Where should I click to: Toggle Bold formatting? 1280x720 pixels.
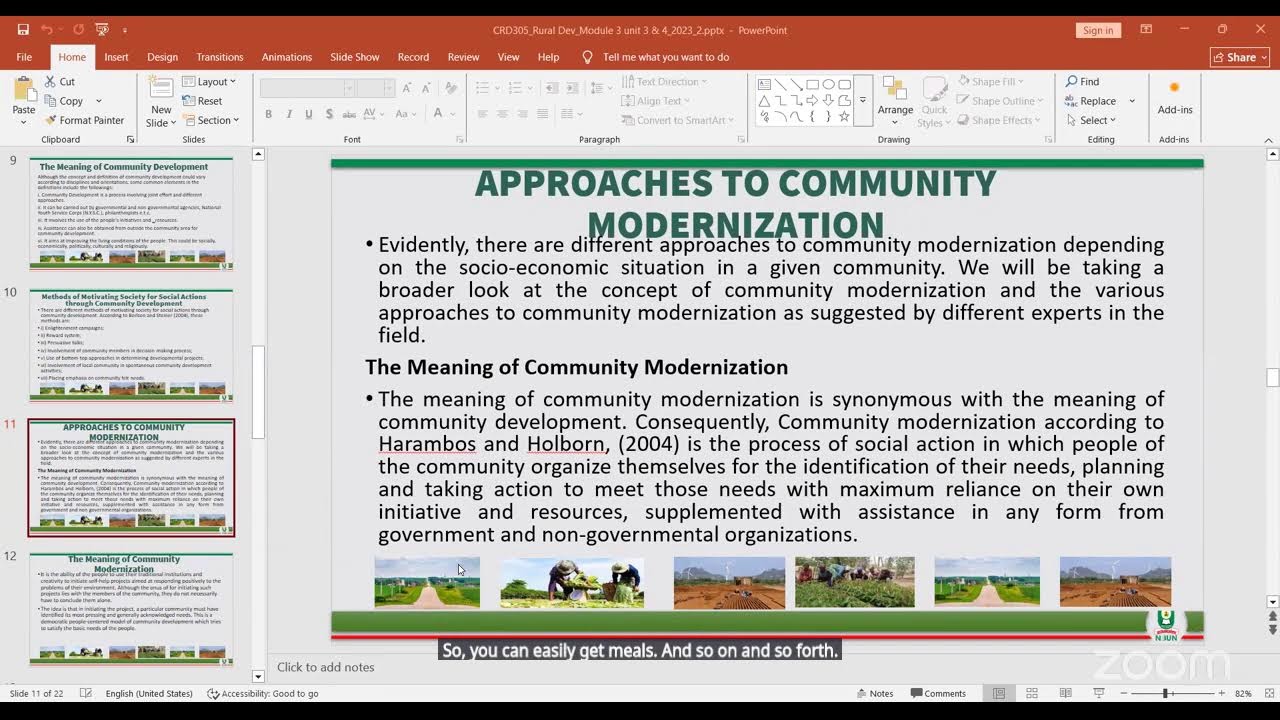pyautogui.click(x=268, y=114)
